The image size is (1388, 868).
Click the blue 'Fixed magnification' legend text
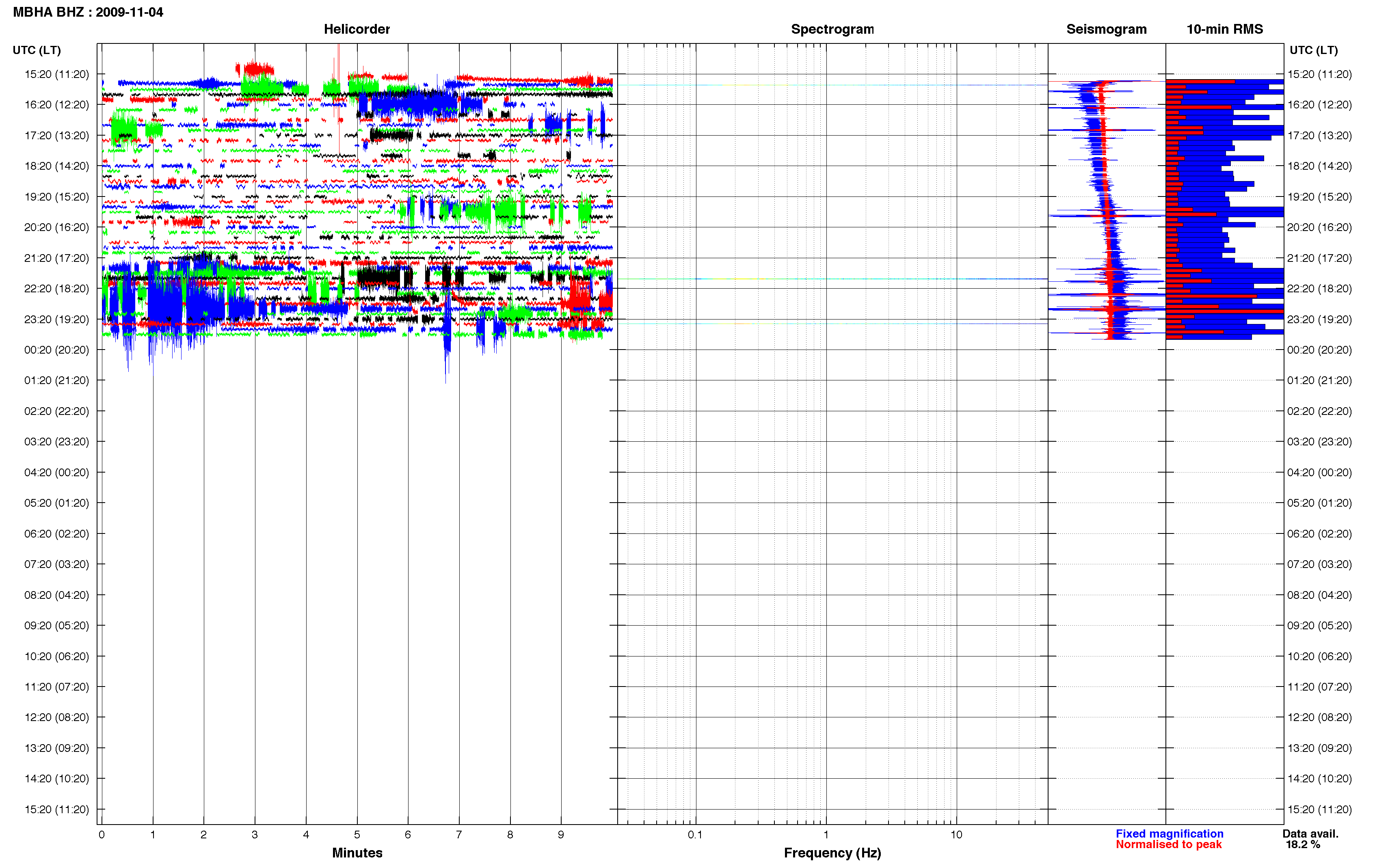[x=1169, y=833]
